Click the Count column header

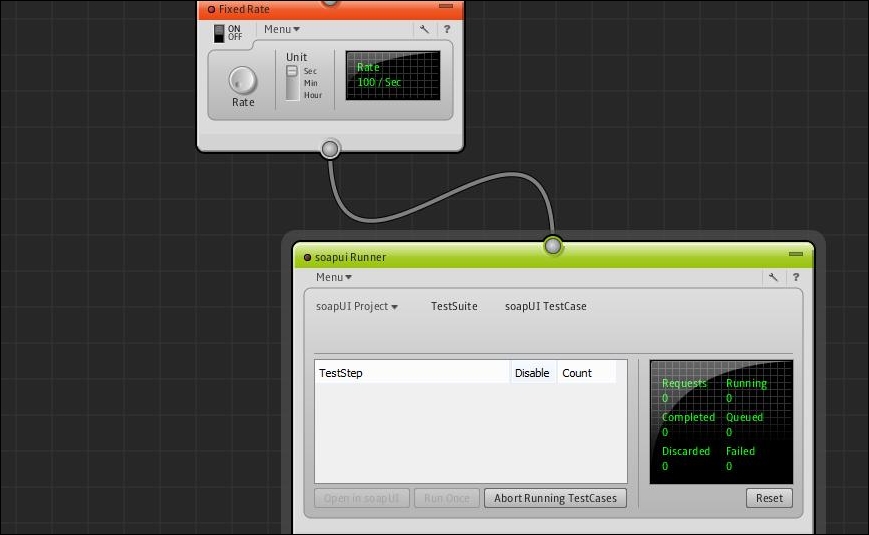click(586, 373)
